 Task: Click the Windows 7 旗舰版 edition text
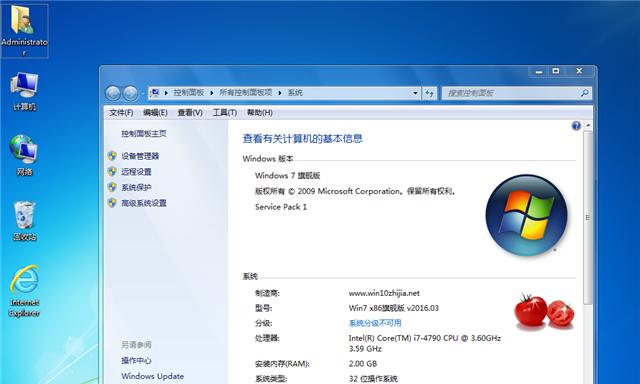[x=287, y=175]
